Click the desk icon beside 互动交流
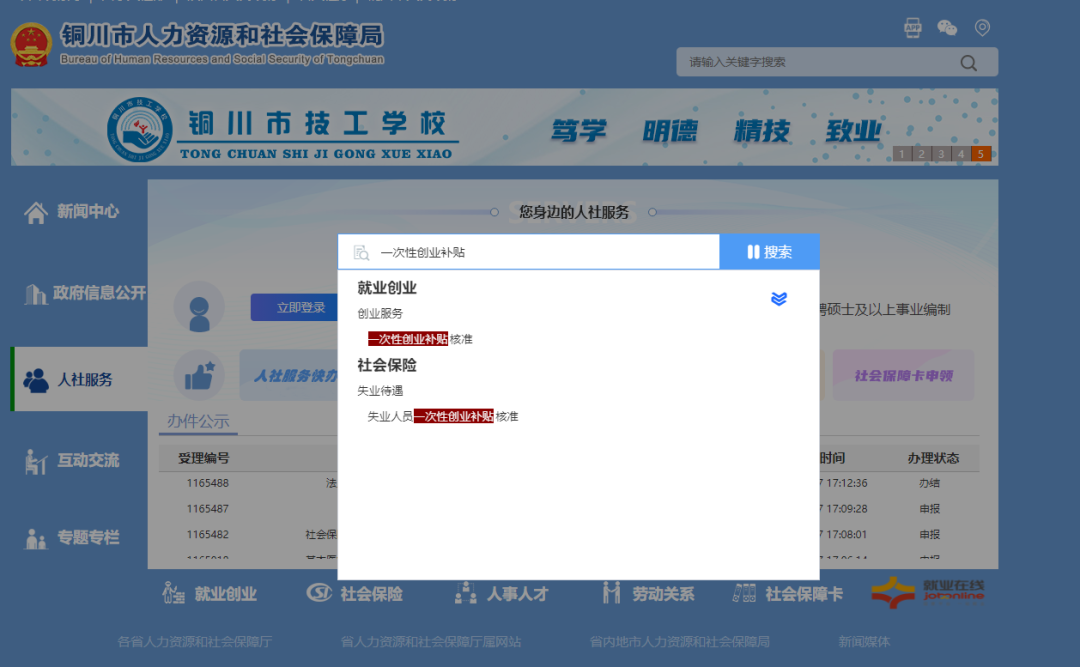Screen dimensions: 1080x667 36,461
